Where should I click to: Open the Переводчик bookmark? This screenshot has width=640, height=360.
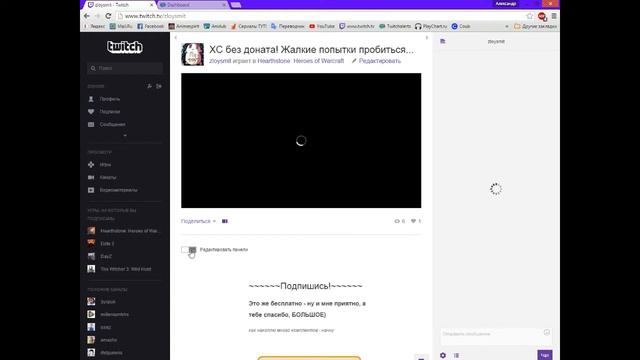[x=288, y=26]
